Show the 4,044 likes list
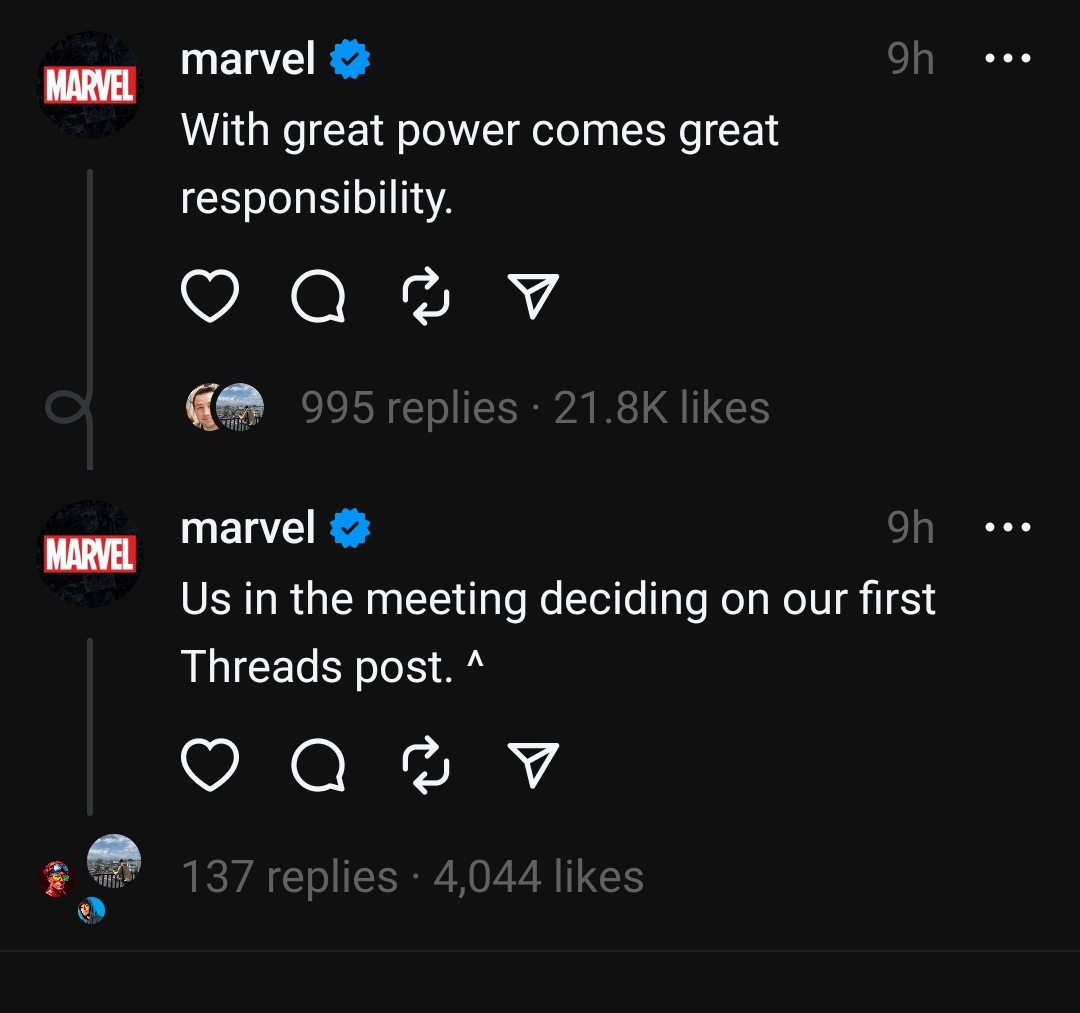The width and height of the screenshot is (1080, 1013). (539, 877)
